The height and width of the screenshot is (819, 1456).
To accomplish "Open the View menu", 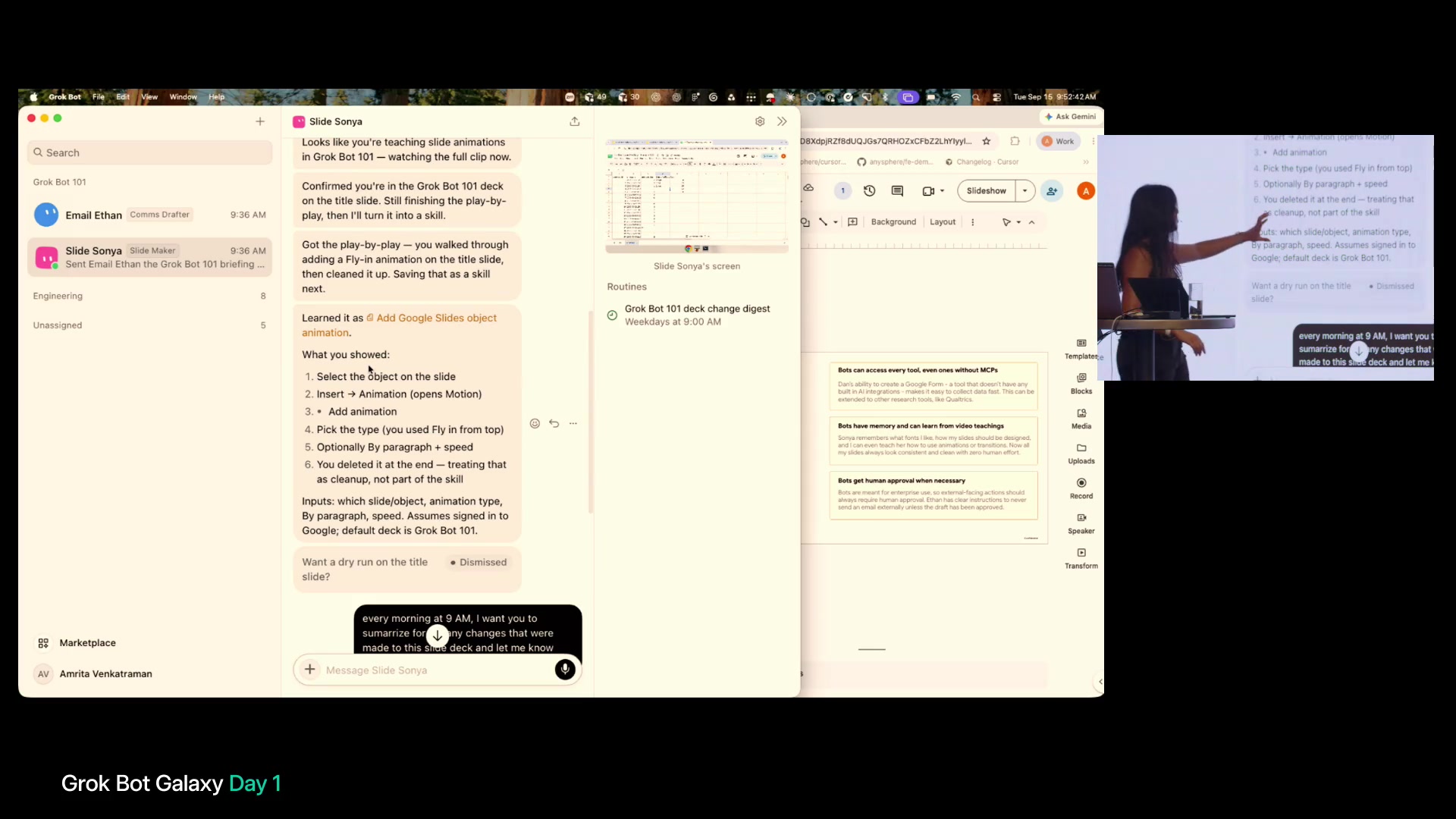I will click(x=149, y=97).
